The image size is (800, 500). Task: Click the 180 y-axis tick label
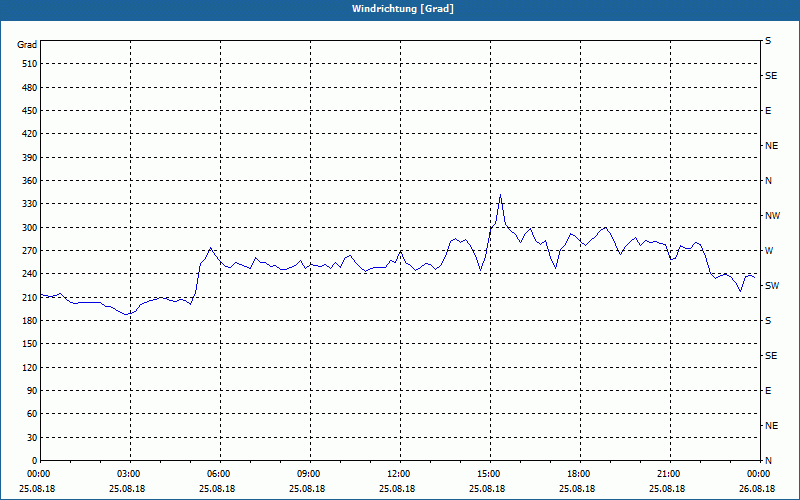pos(30,321)
